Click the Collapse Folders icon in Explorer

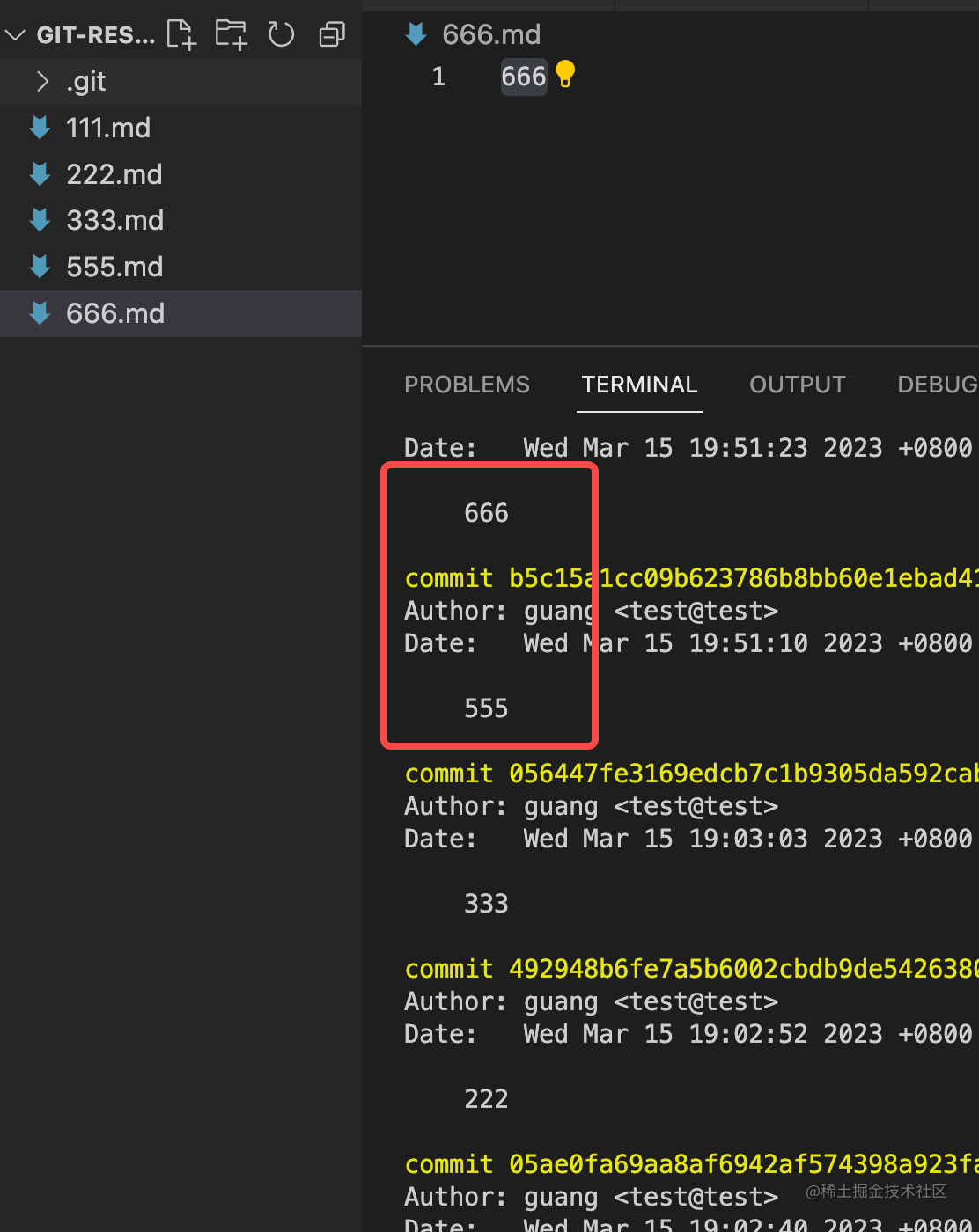click(331, 33)
